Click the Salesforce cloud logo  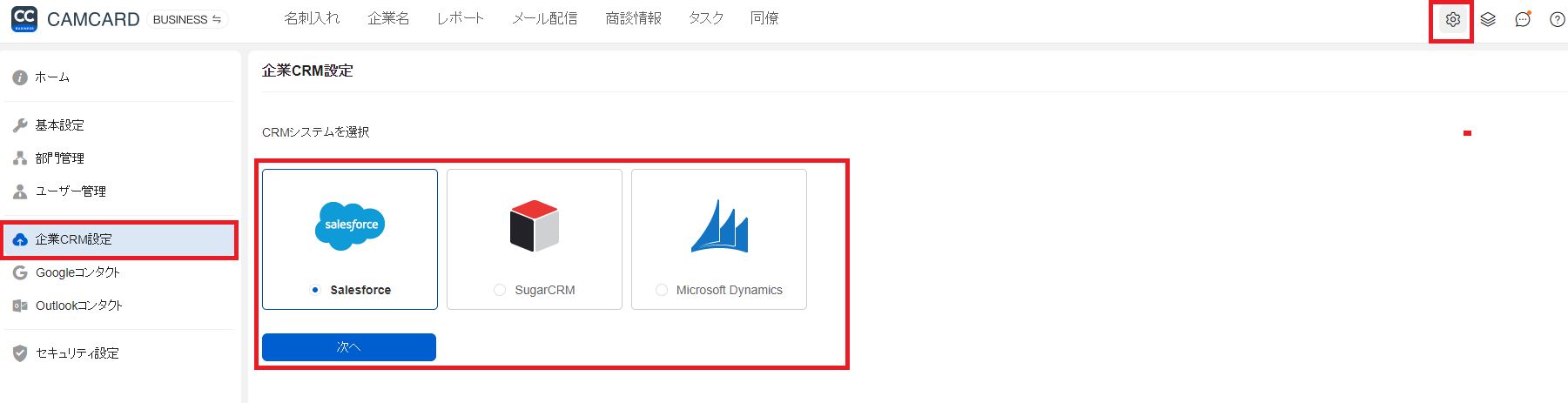click(x=350, y=226)
